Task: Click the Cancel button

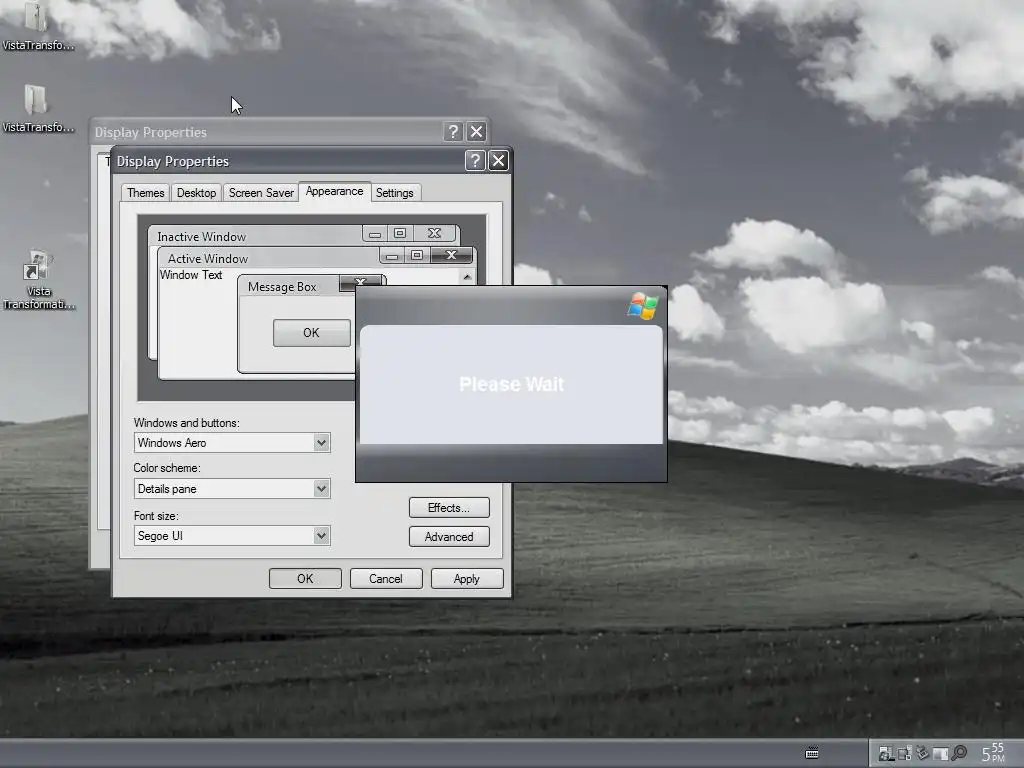Action: point(386,579)
